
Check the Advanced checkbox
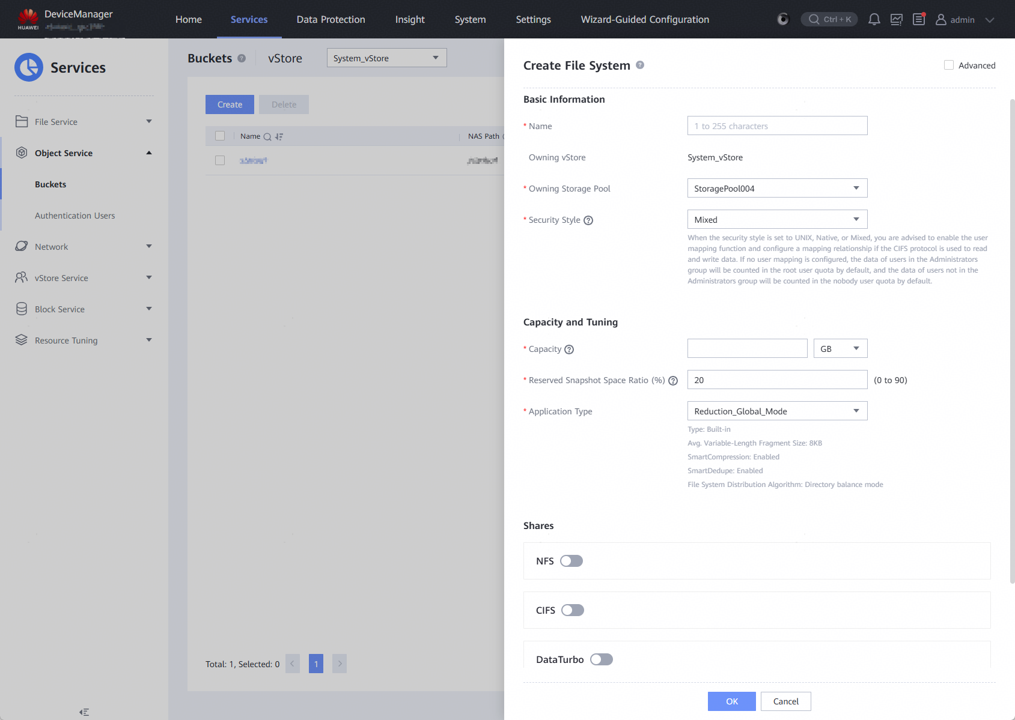click(949, 65)
